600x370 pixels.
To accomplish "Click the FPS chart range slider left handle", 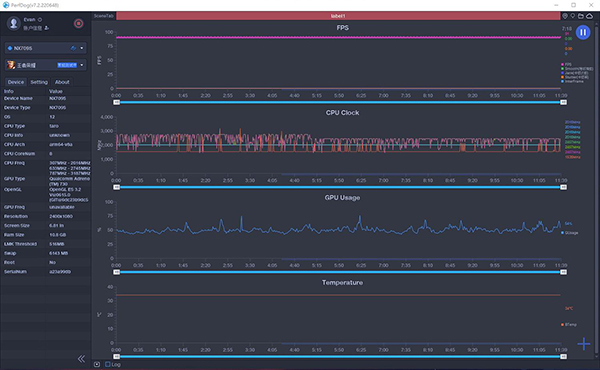I will point(117,102).
